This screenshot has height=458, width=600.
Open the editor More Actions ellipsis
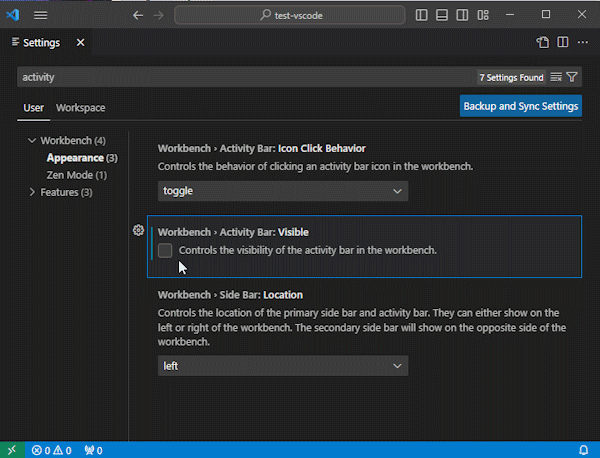[583, 43]
